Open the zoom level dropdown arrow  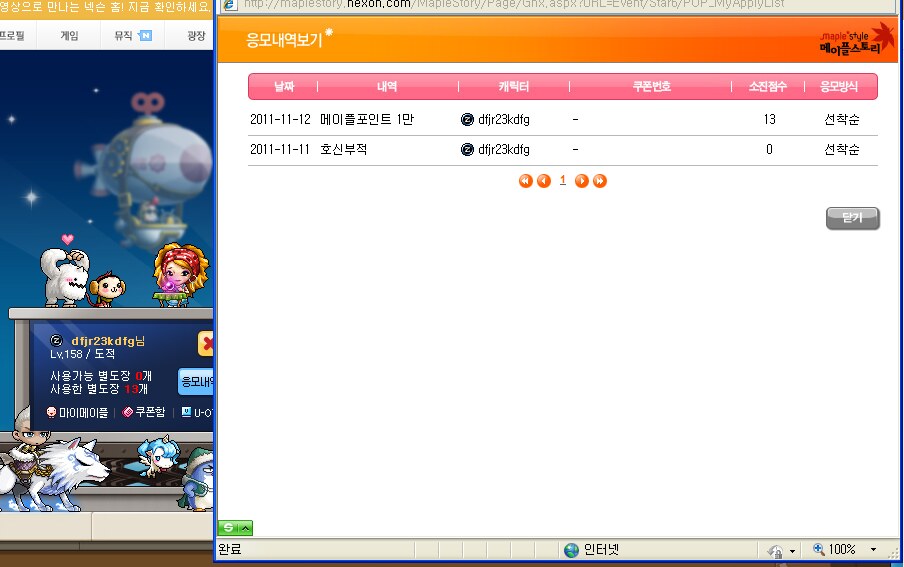click(873, 550)
